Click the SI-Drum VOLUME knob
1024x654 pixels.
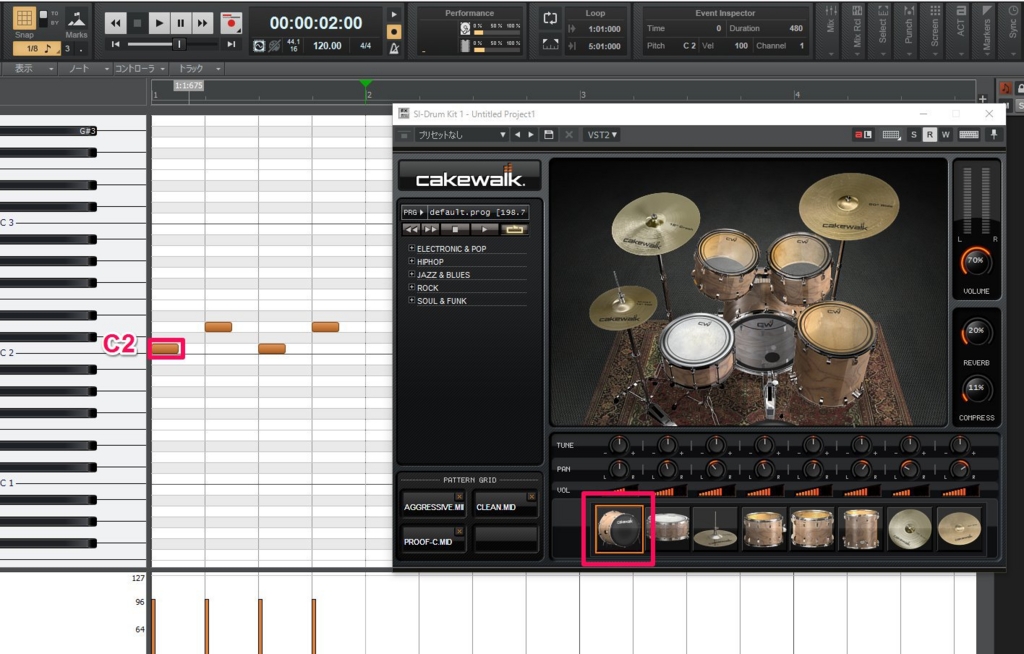(976, 261)
